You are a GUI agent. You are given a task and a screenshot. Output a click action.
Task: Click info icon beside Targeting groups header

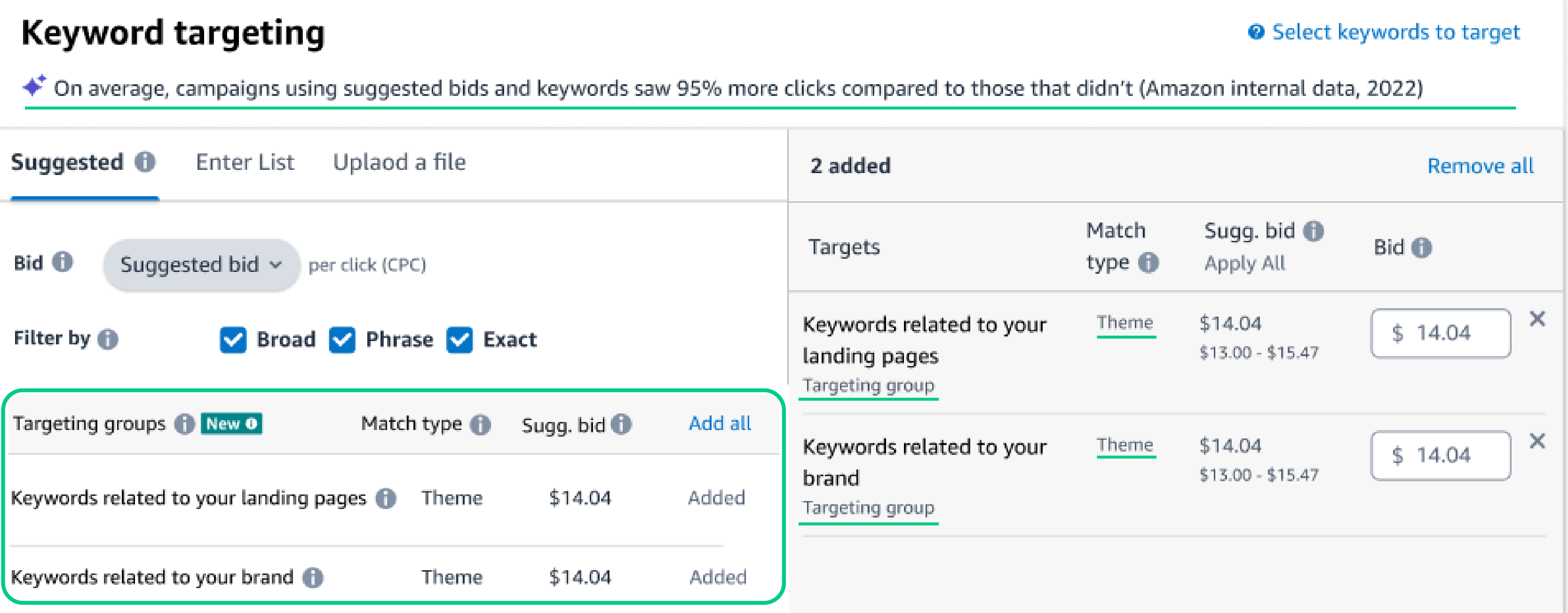point(184,424)
